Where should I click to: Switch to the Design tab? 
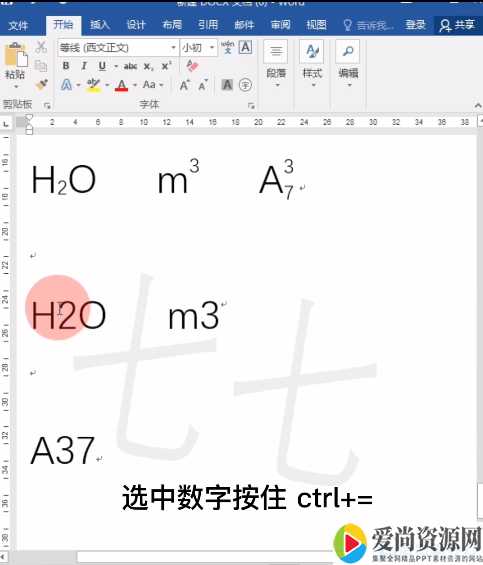coord(136,25)
